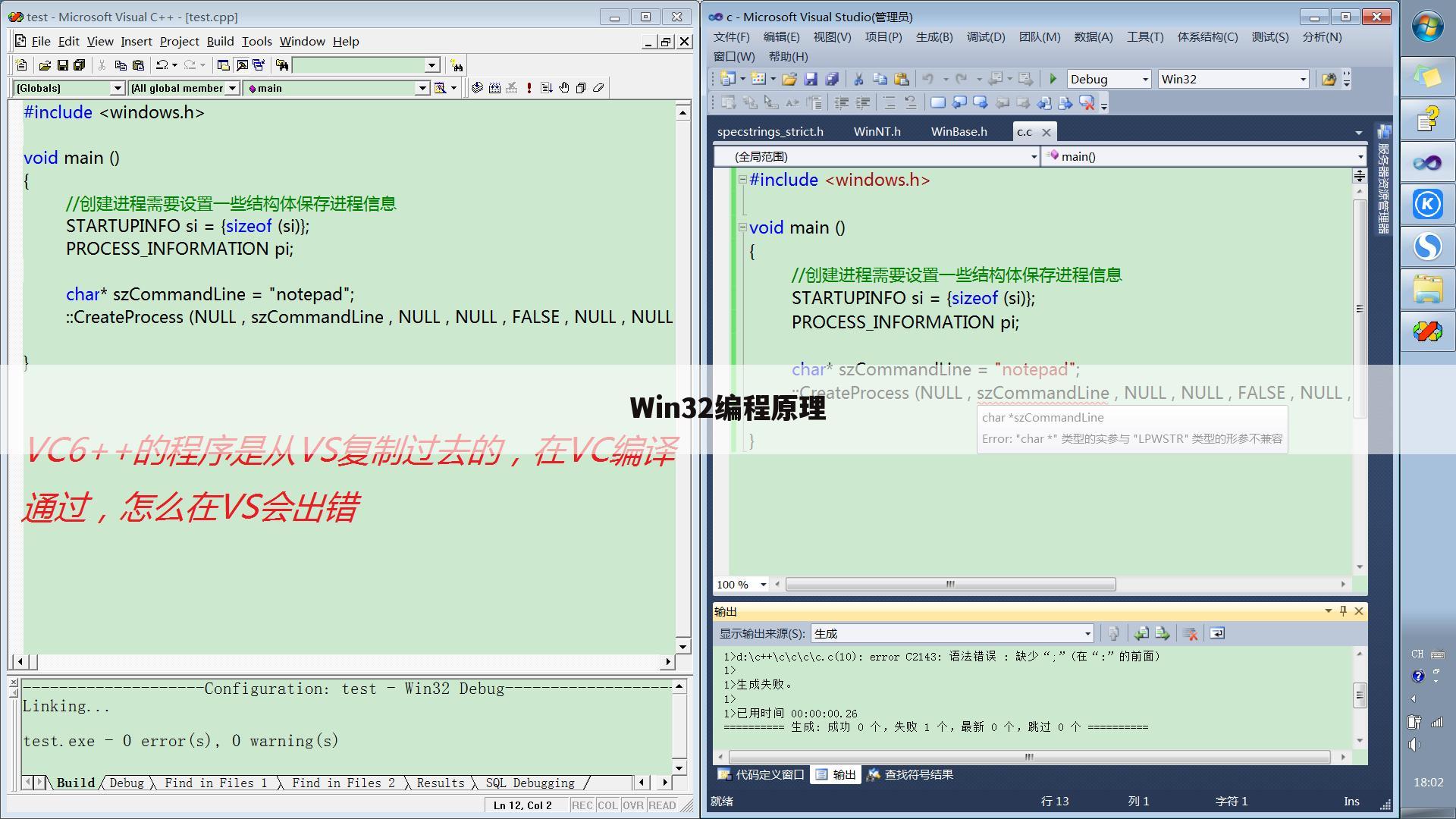Click the Sogou S taskbar icon
The height and width of the screenshot is (819, 1456).
click(x=1428, y=246)
